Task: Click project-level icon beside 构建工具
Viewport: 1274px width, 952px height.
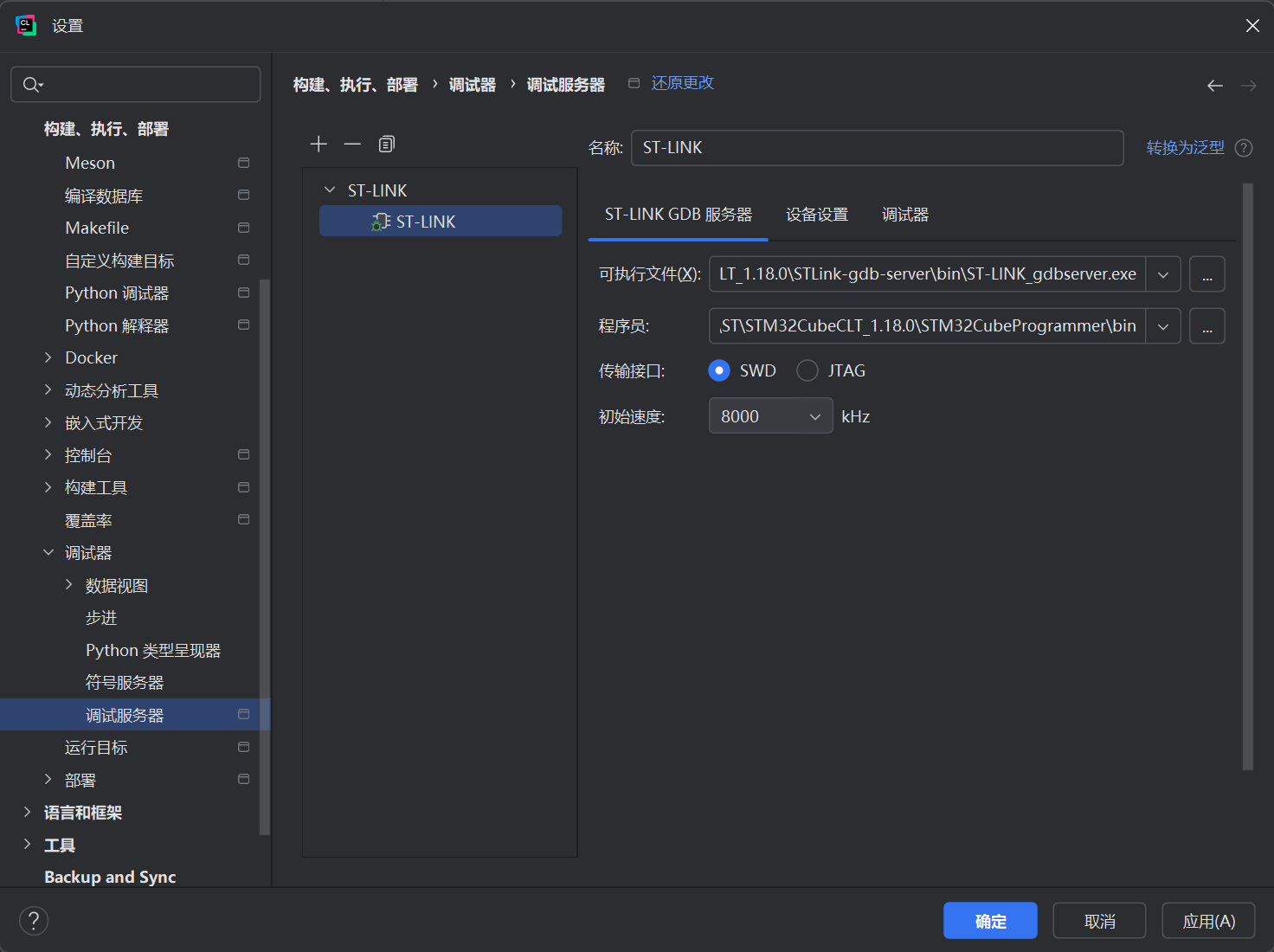Action: (x=244, y=487)
